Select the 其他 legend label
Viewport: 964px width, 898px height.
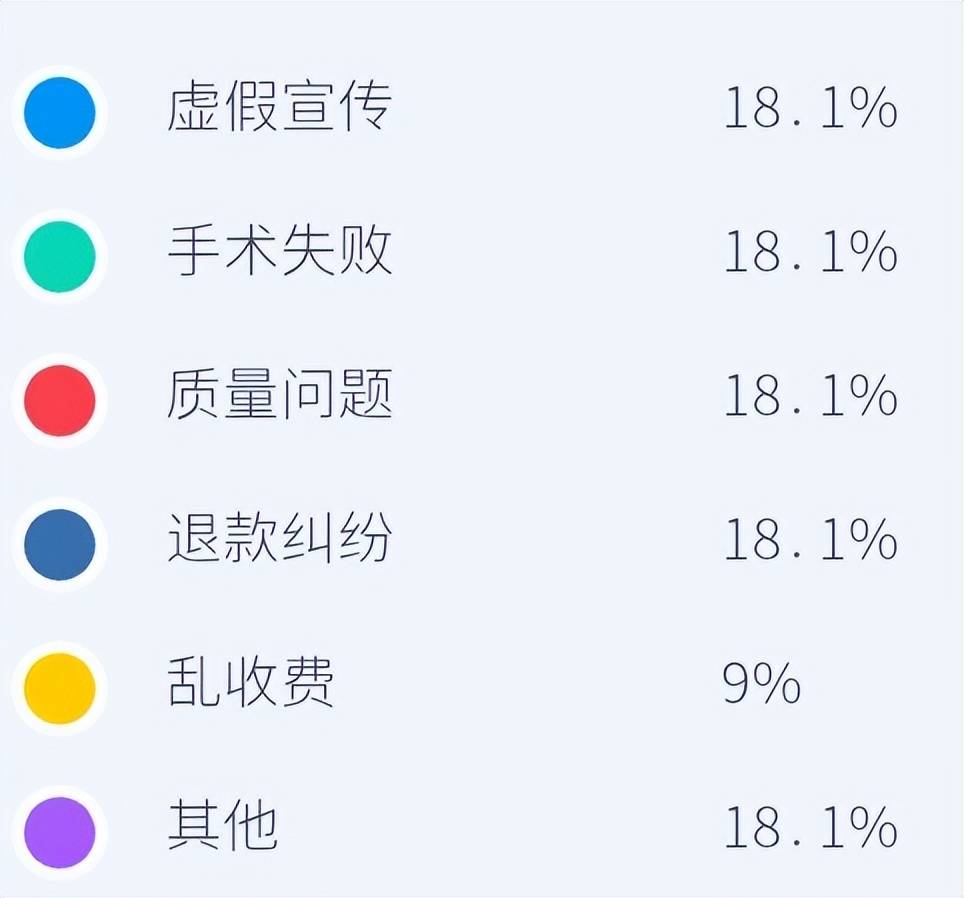222,828
